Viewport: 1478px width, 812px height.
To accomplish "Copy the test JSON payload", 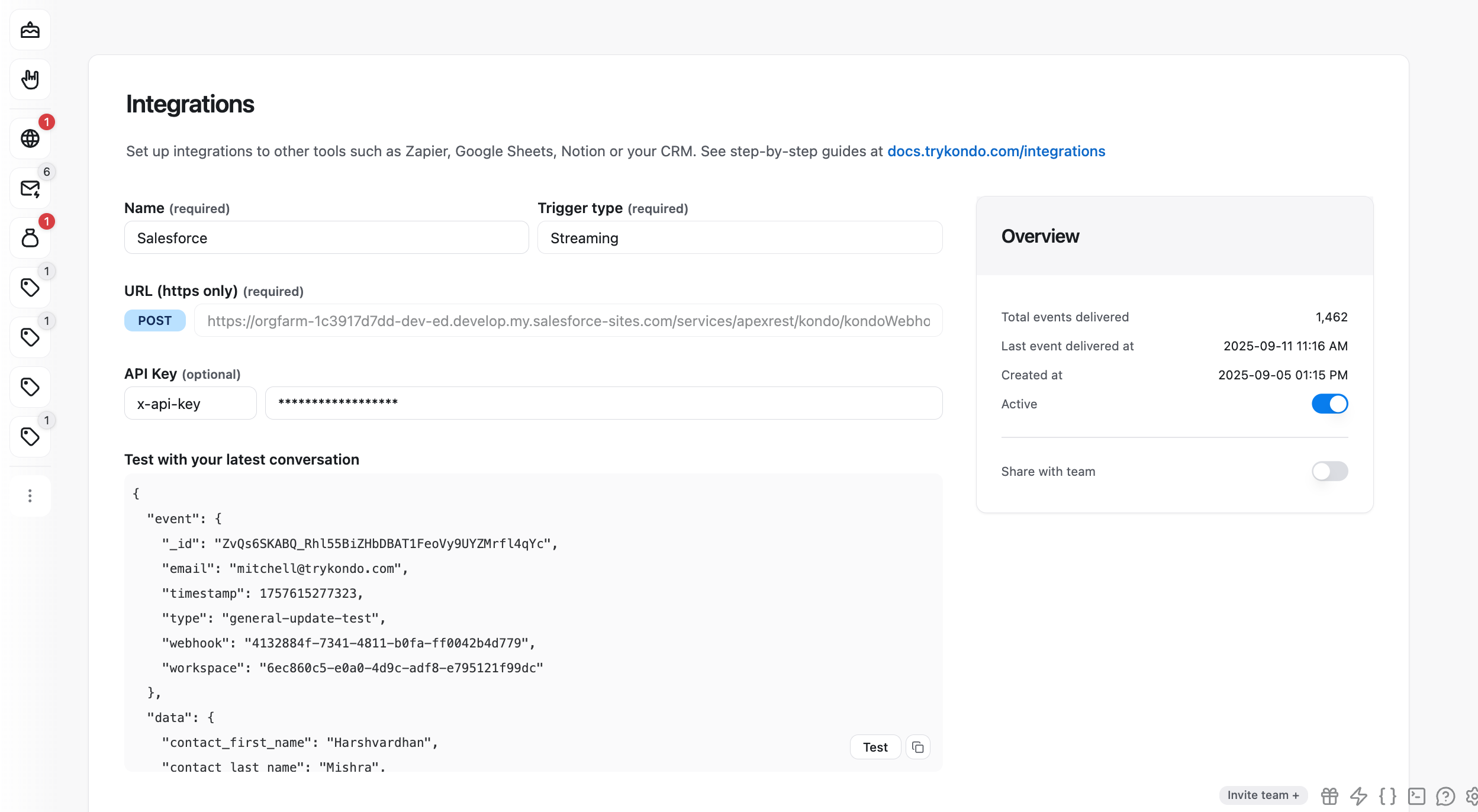I will click(x=917, y=747).
